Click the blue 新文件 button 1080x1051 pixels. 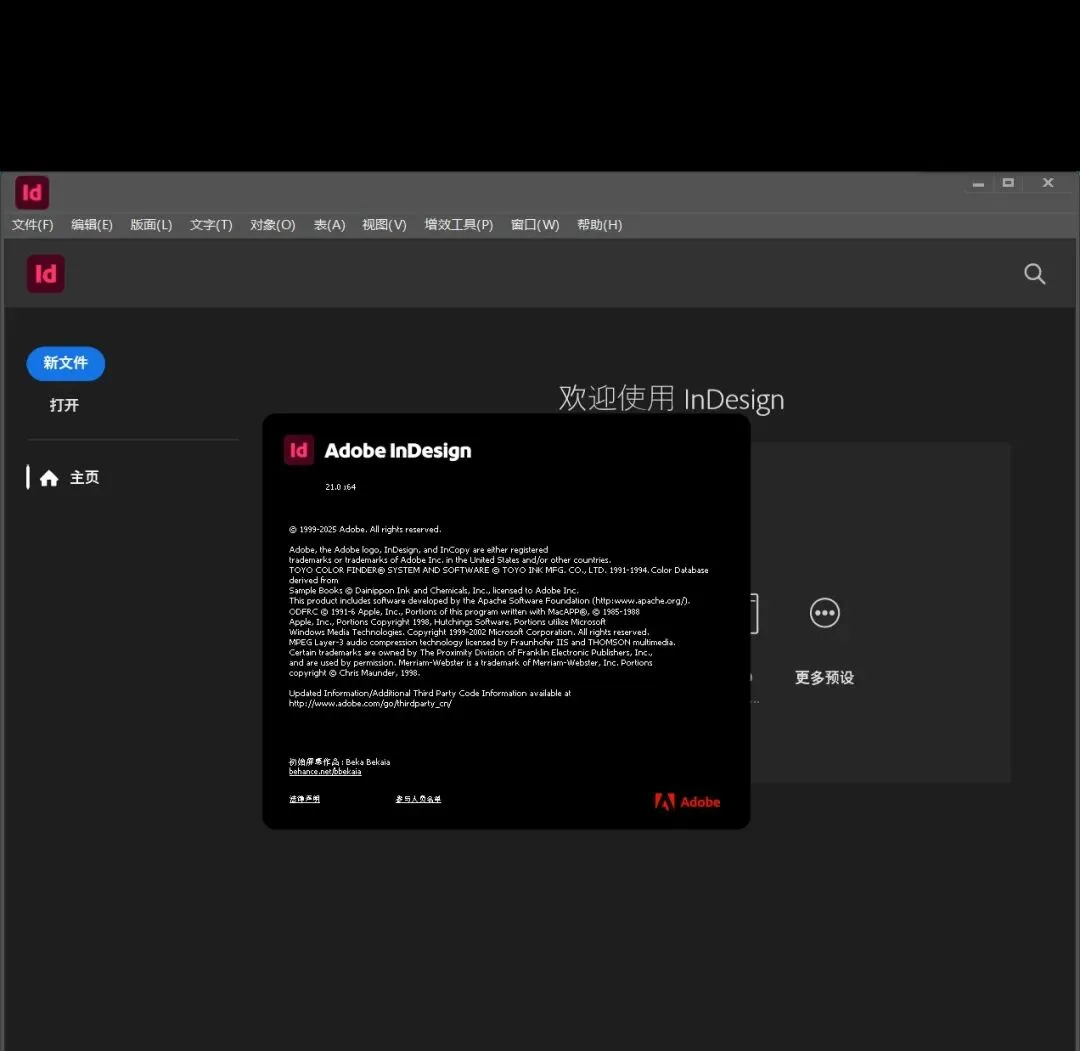pyautogui.click(x=65, y=364)
